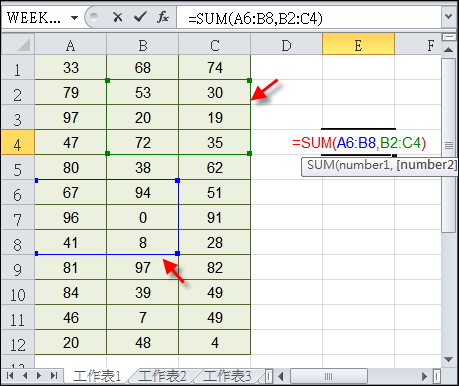Select column E header
This screenshot has width=459, height=386.
[358, 45]
